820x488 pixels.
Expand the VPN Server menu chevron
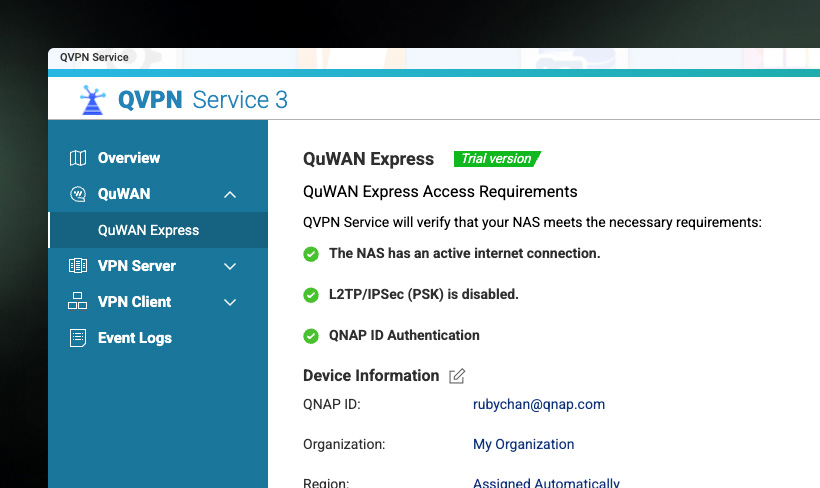[x=230, y=266]
